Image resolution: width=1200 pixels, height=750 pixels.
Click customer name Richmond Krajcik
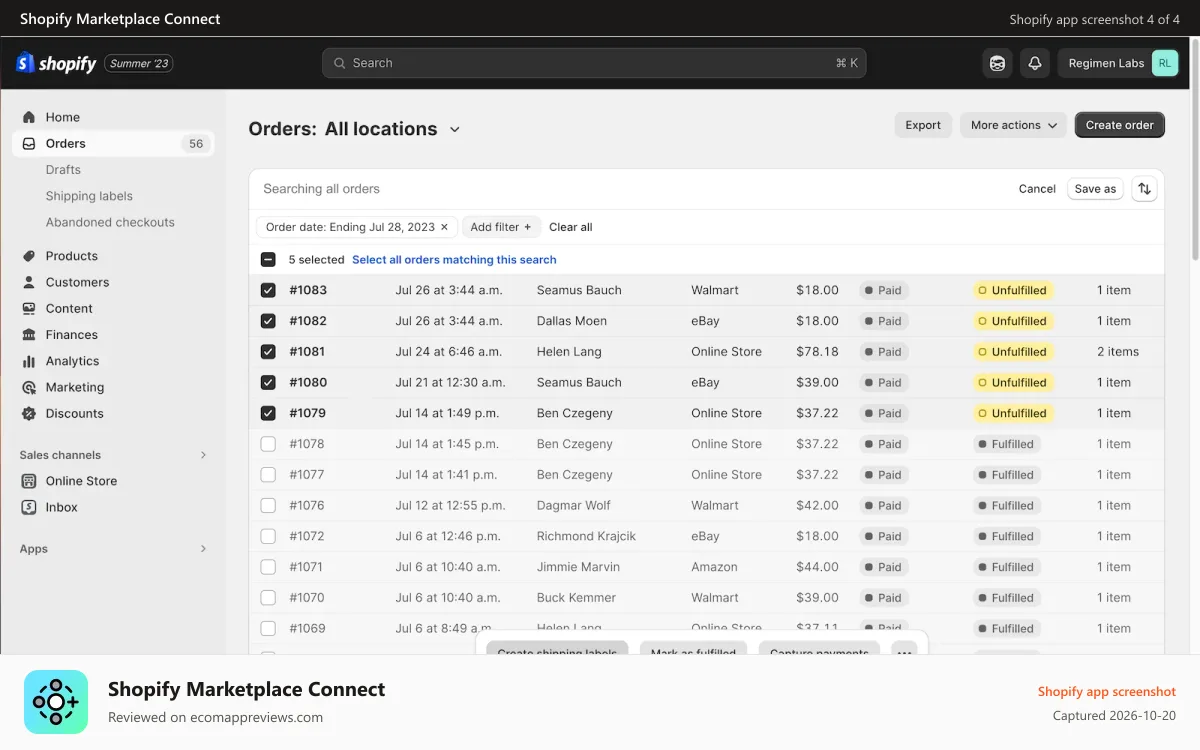586,536
